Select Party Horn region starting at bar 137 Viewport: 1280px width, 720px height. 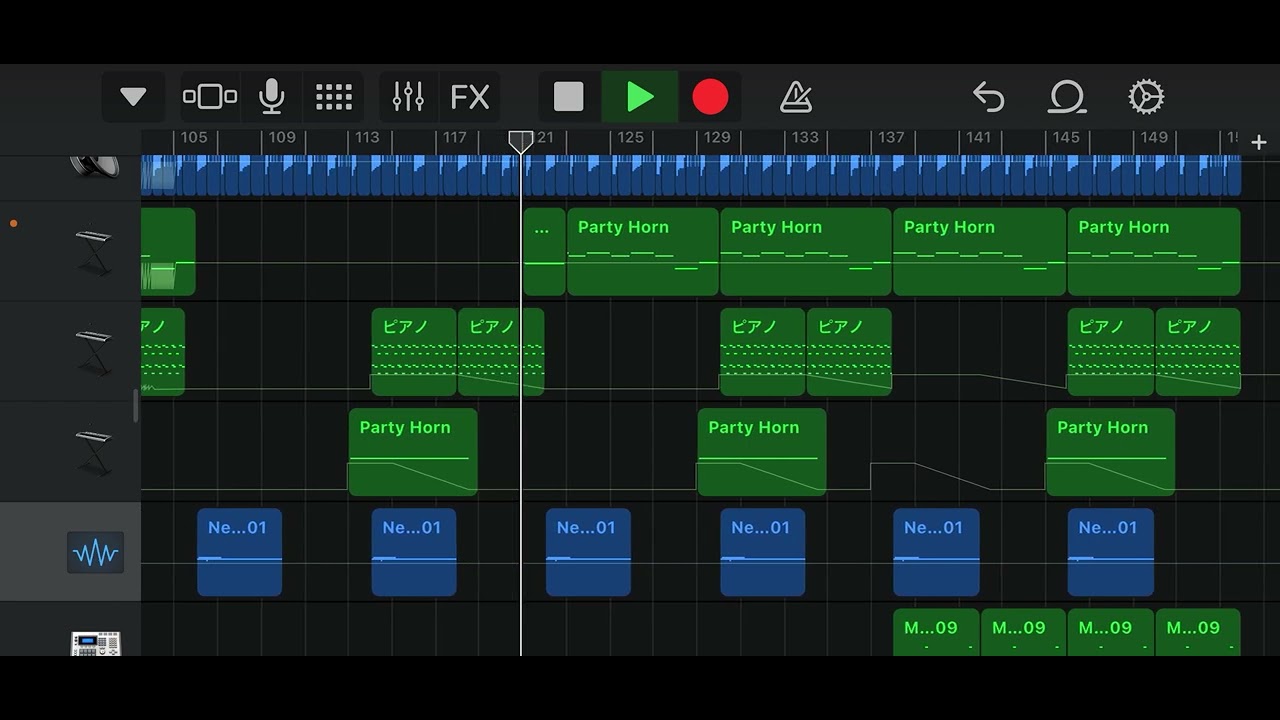(x=980, y=252)
